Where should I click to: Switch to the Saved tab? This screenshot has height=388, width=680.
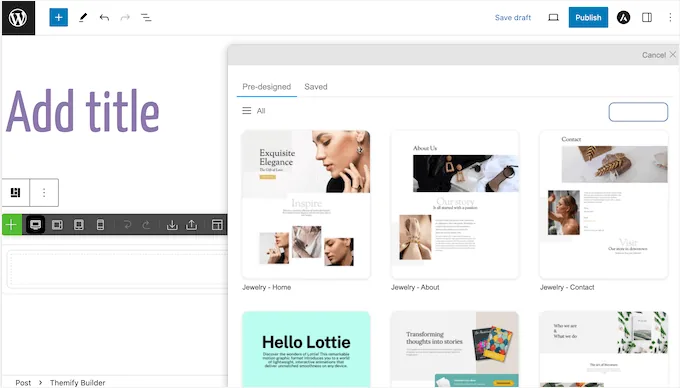point(316,87)
